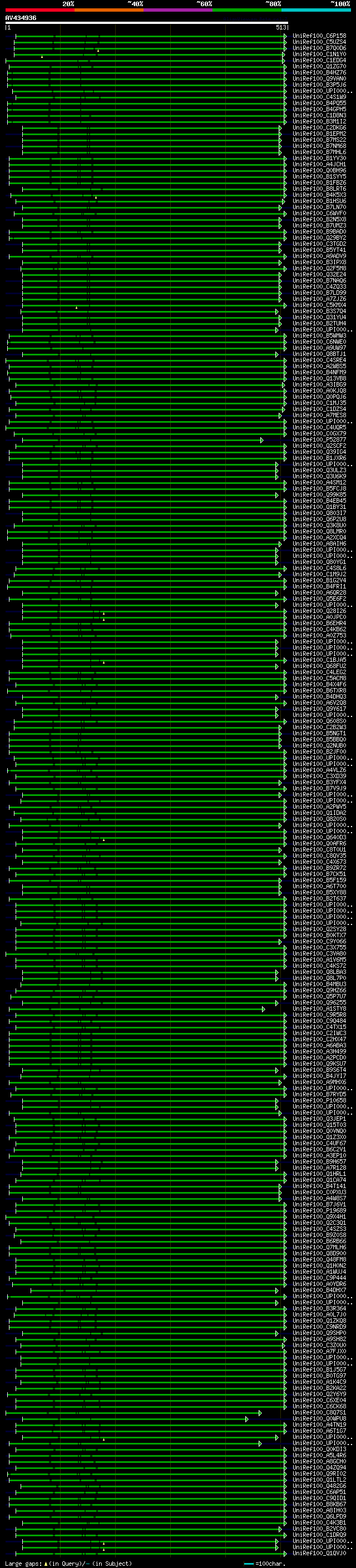Open hit UniRef100_B5YT41
This screenshot has width=356, height=1568.
(x=319, y=250)
